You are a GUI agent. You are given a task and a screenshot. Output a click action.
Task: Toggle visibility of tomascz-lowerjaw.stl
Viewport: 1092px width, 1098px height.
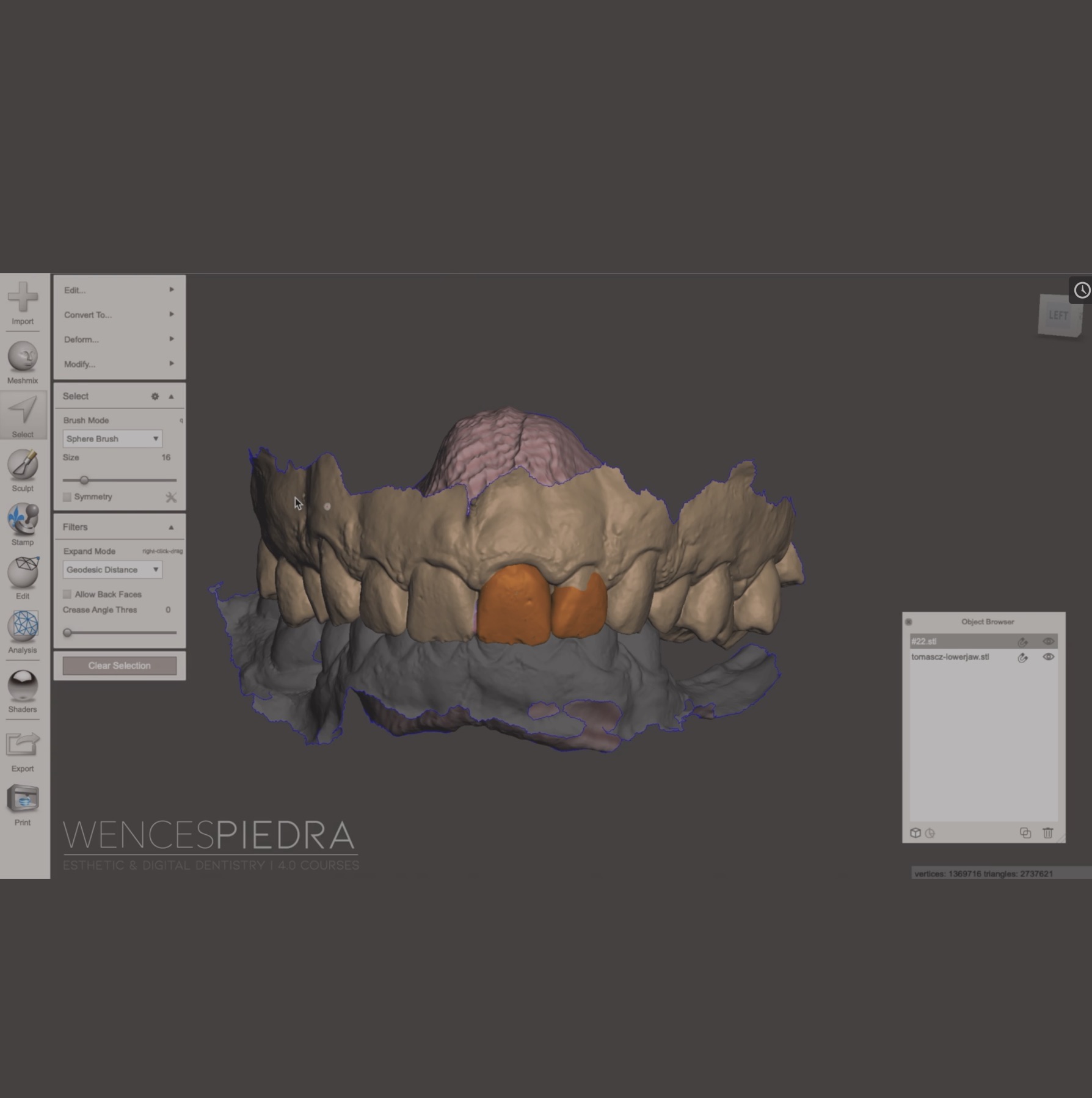(x=1049, y=657)
